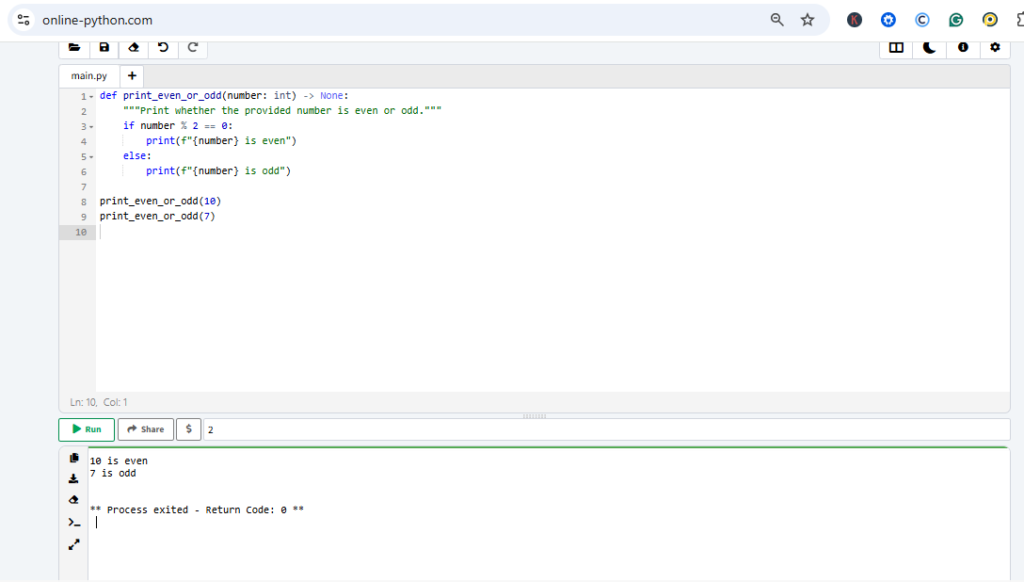Download the console output
1024x582 pixels.
pos(74,479)
